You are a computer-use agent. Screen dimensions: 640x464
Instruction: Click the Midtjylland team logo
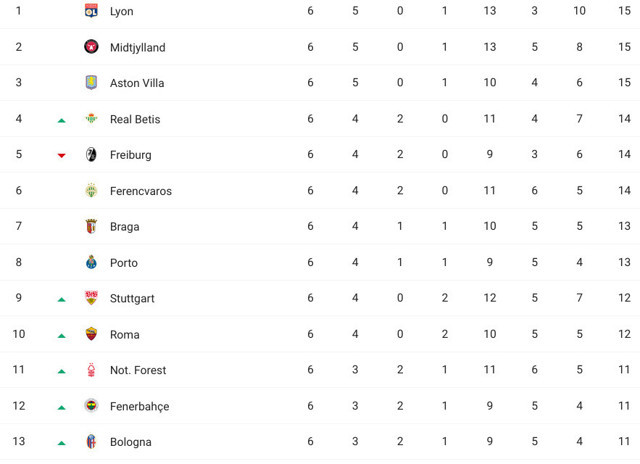91,47
